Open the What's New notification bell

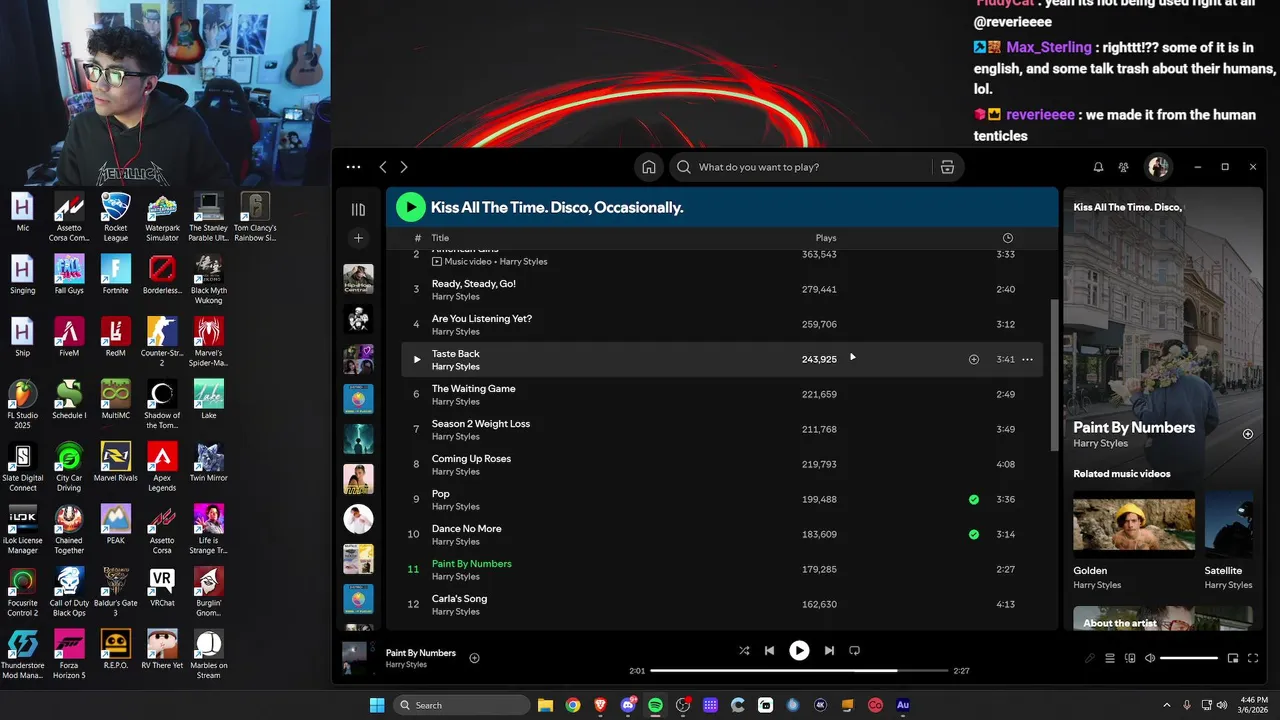coord(1098,167)
